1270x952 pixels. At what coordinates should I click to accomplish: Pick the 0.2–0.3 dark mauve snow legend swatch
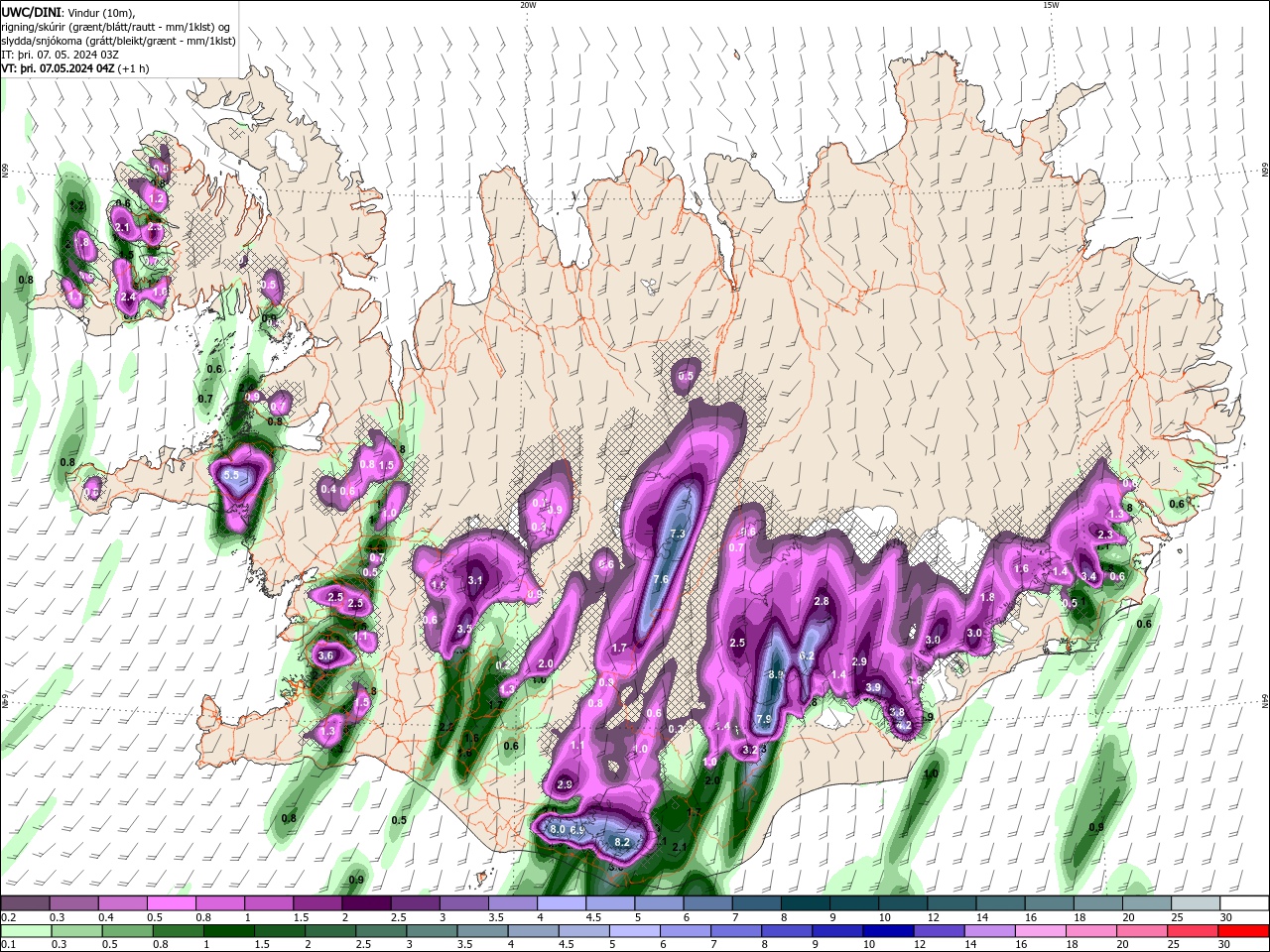(x=25, y=903)
